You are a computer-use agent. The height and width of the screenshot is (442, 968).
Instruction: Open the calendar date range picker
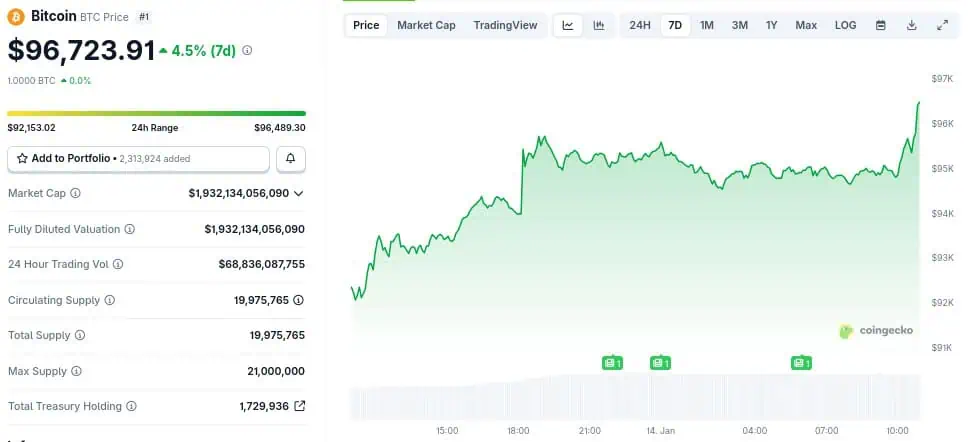pyautogui.click(x=880, y=25)
